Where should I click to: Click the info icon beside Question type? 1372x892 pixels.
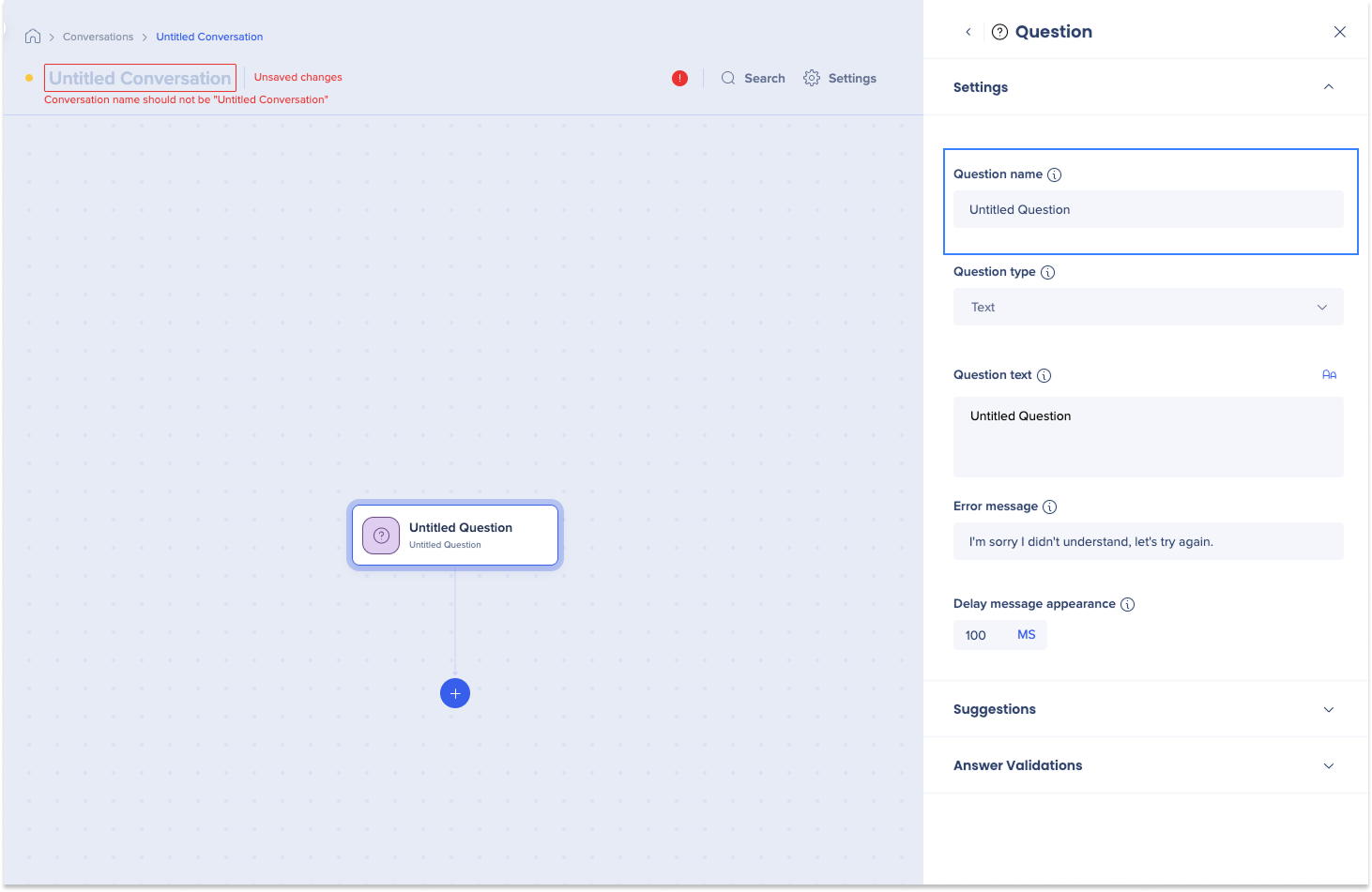(1047, 272)
